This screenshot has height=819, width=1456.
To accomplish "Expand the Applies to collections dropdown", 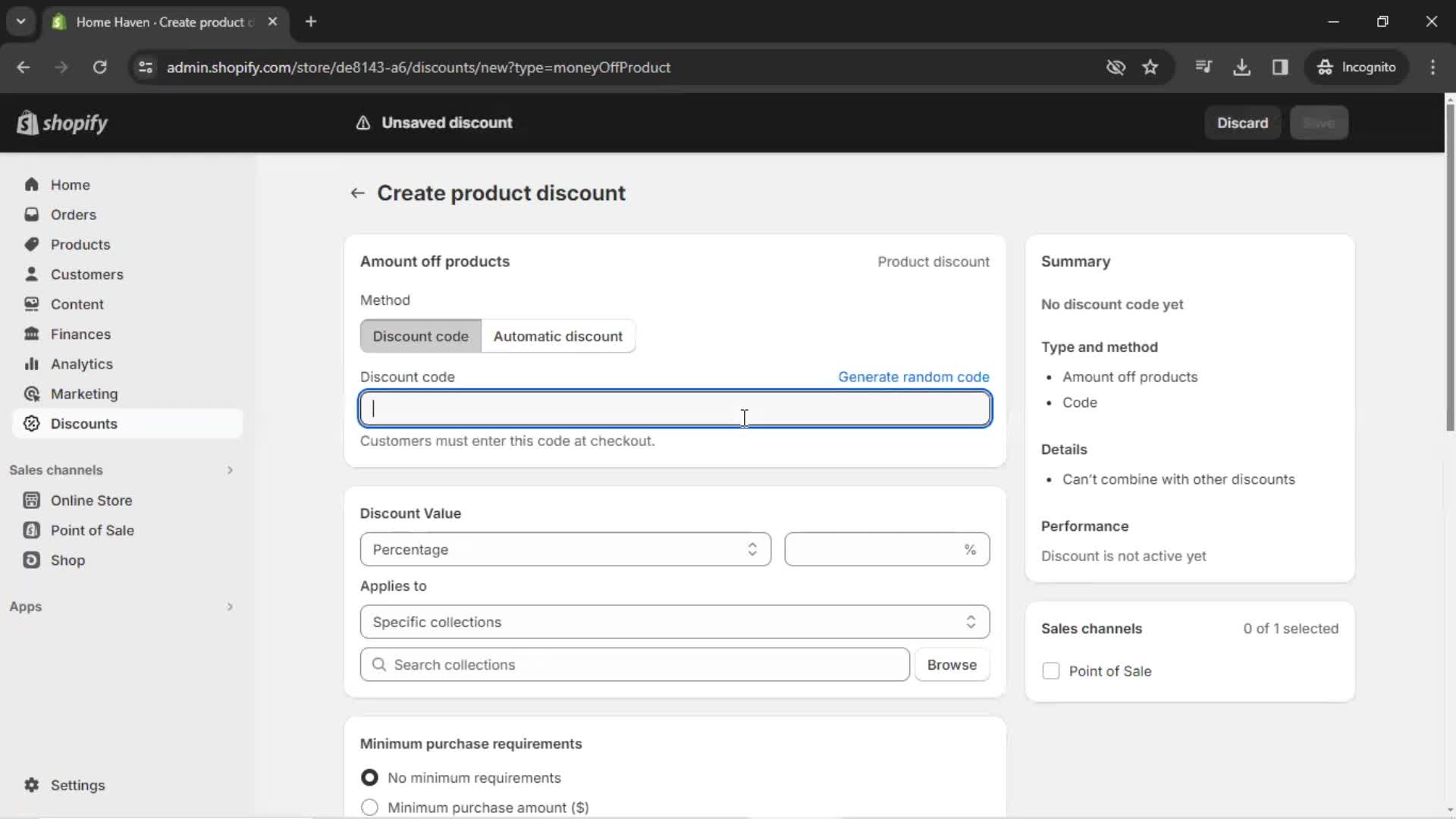I will (x=675, y=622).
